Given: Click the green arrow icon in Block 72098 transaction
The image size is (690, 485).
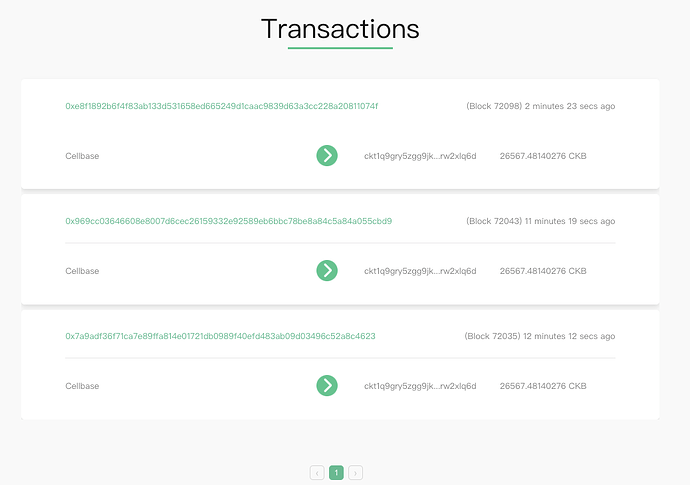Looking at the screenshot, I should click(x=327, y=156).
